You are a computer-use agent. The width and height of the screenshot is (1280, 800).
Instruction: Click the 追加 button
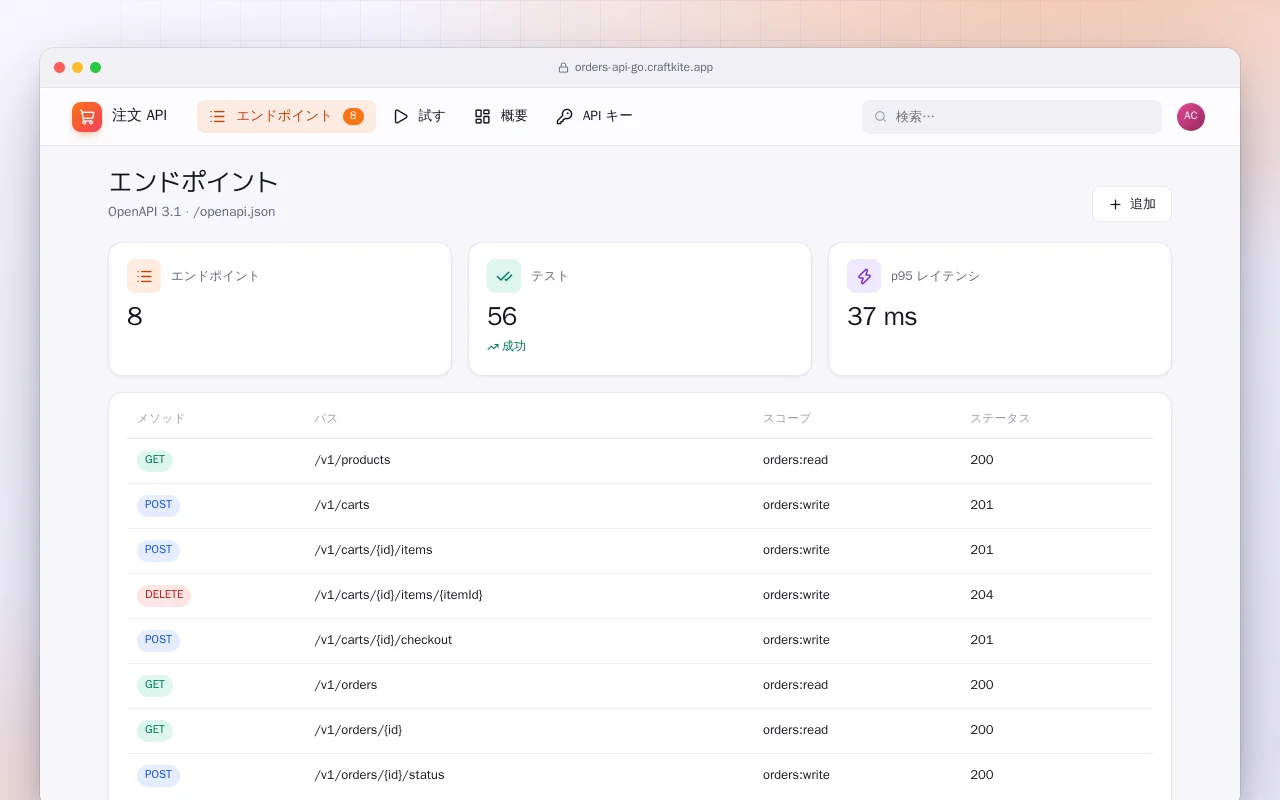tap(1132, 204)
